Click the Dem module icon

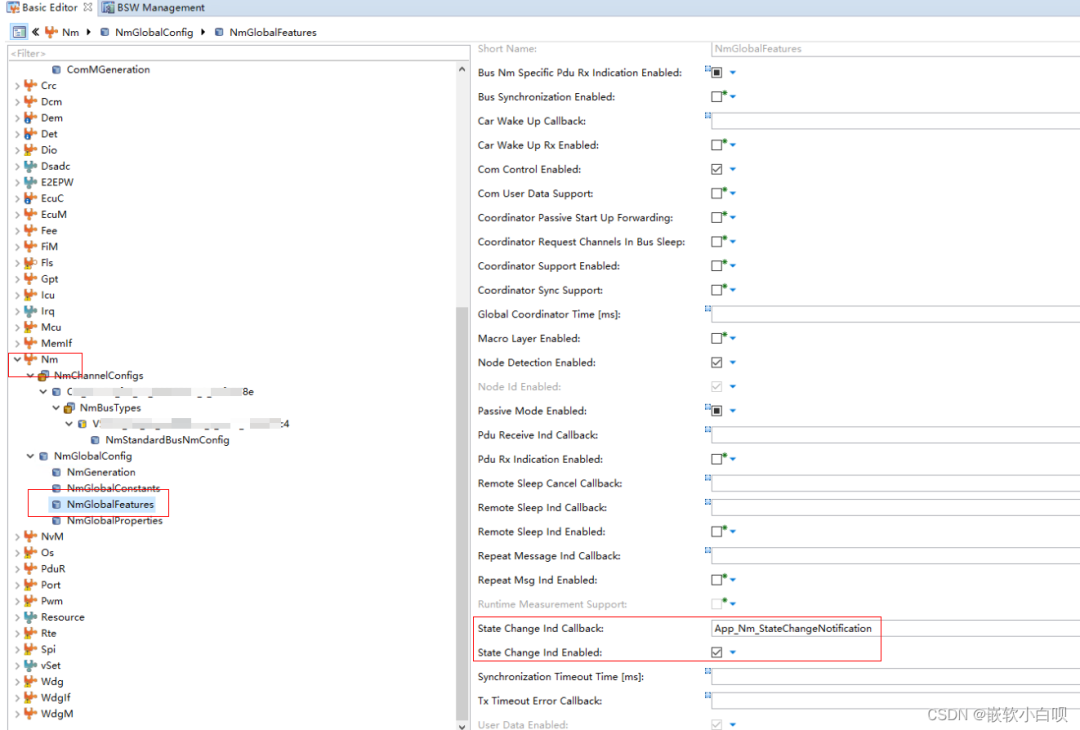click(30, 118)
